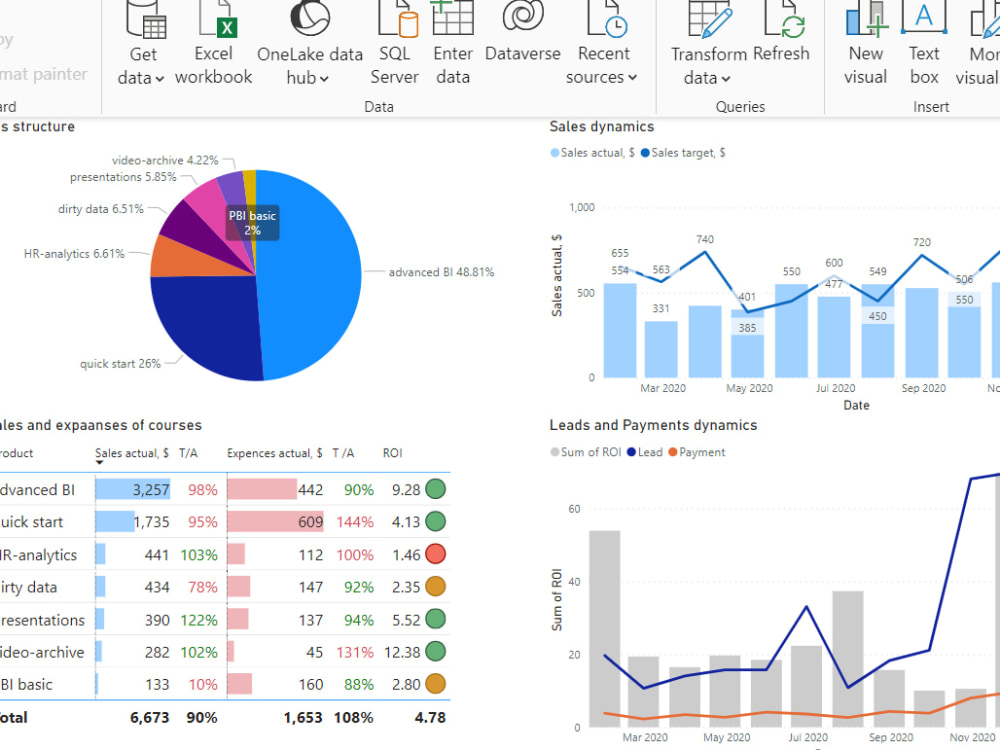Insert a New visual
This screenshot has height=750, width=1000.
(x=865, y=30)
